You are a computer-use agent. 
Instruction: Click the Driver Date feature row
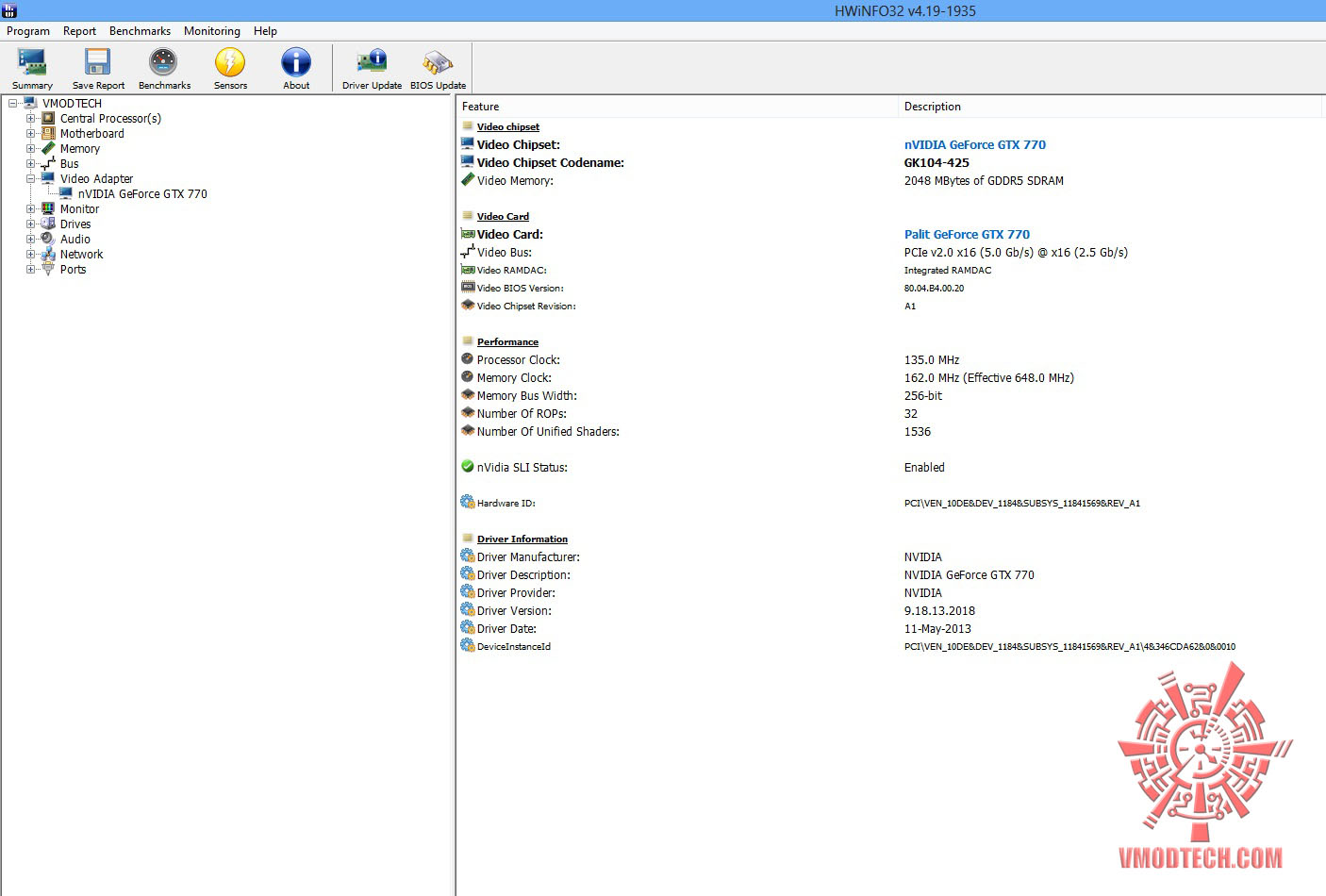(890, 628)
